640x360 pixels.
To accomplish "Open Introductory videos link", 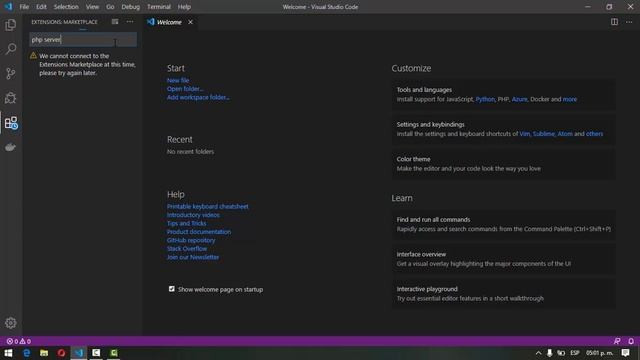I will [193, 215].
